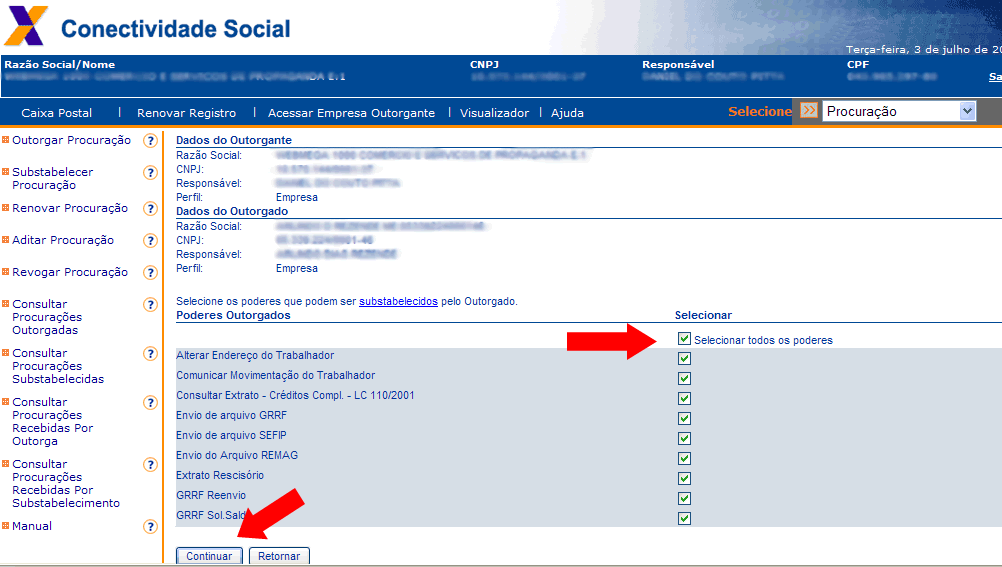1002x567 pixels.
Task: Click the Caixa X logo
Action: [x=26, y=26]
